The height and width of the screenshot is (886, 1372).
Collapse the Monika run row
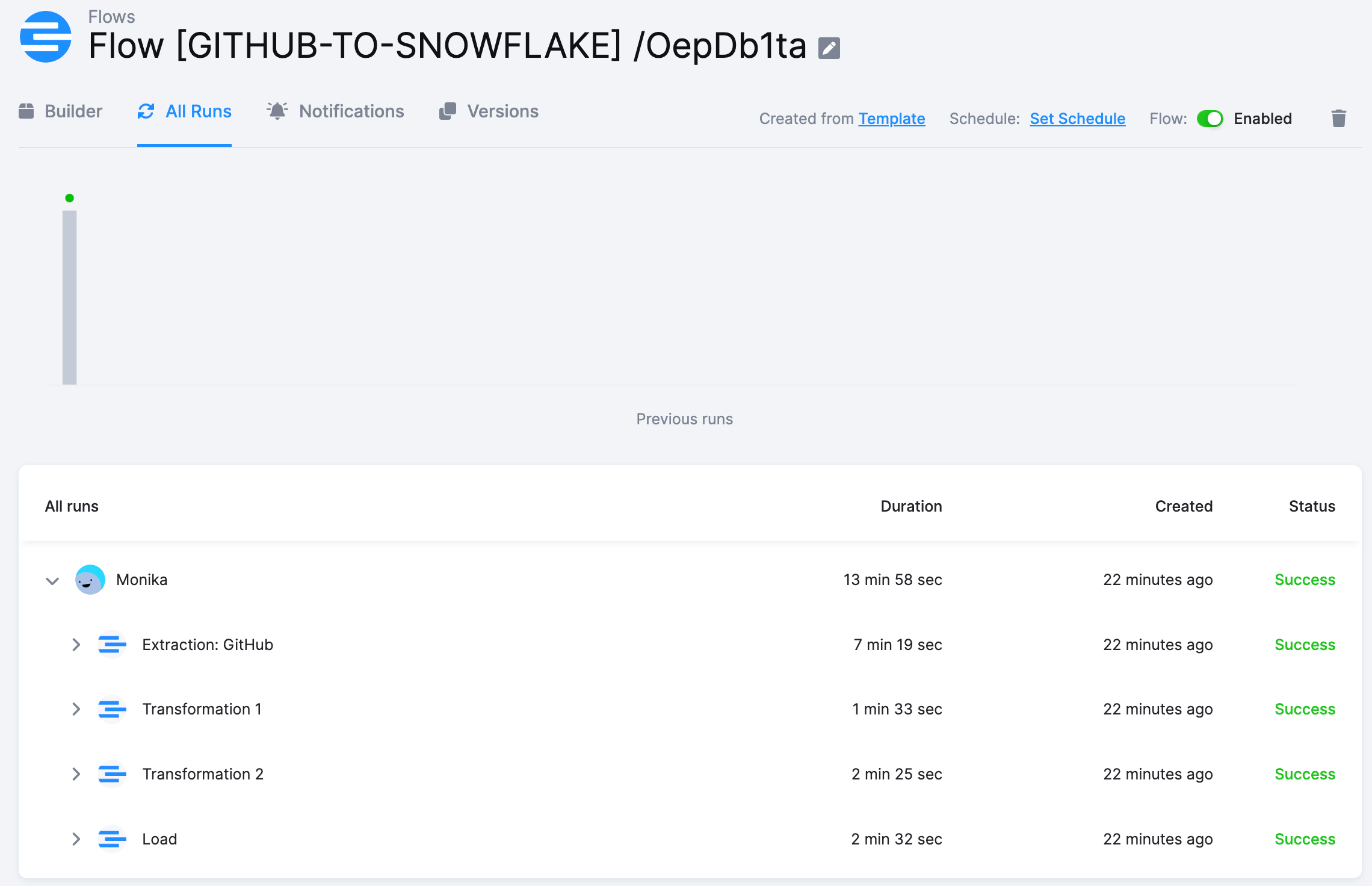51,580
